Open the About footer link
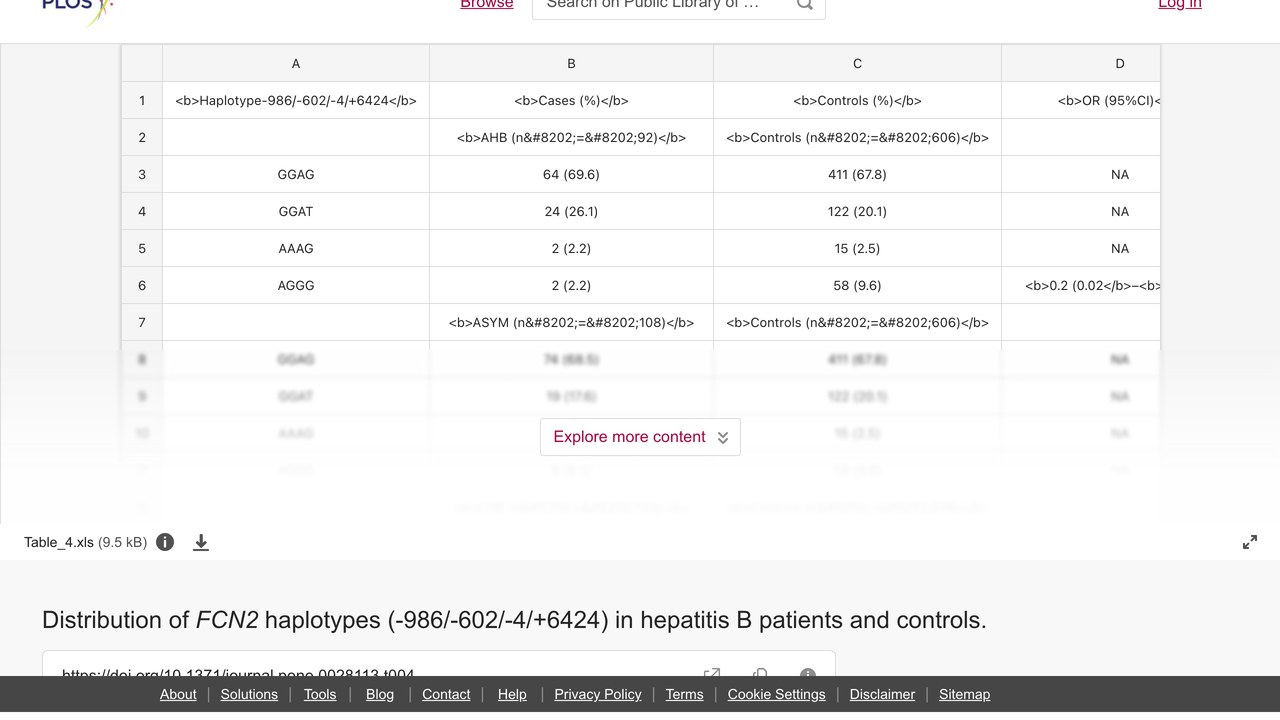Screen dimensions: 1280x720 [x=178, y=694]
